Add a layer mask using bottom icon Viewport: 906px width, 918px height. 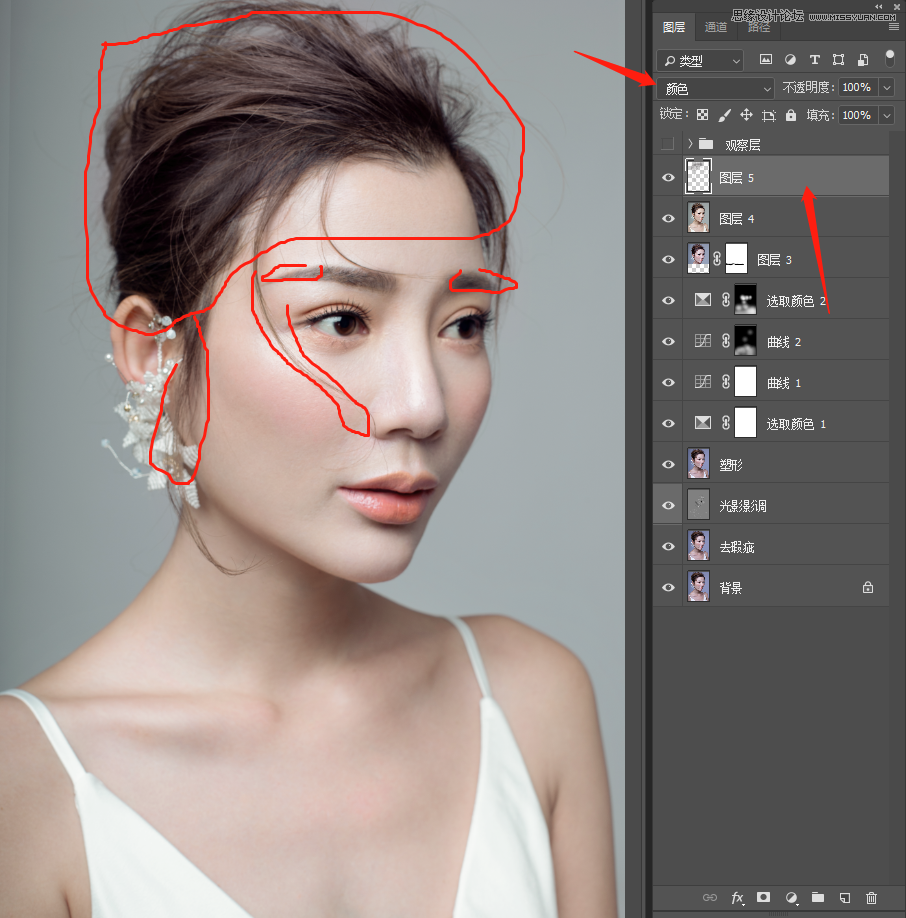coord(763,898)
